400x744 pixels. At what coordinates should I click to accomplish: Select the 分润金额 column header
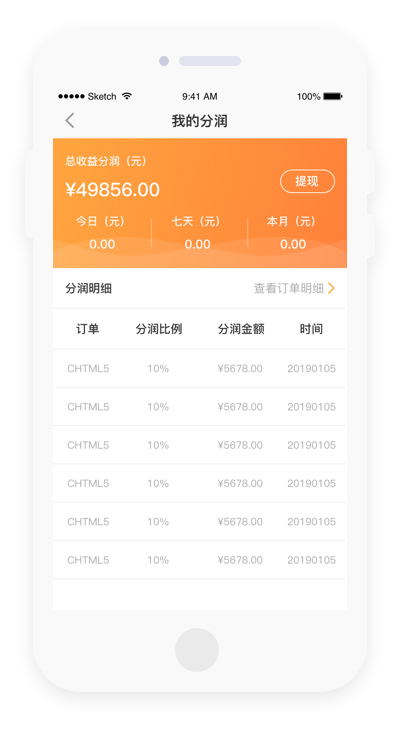[241, 329]
